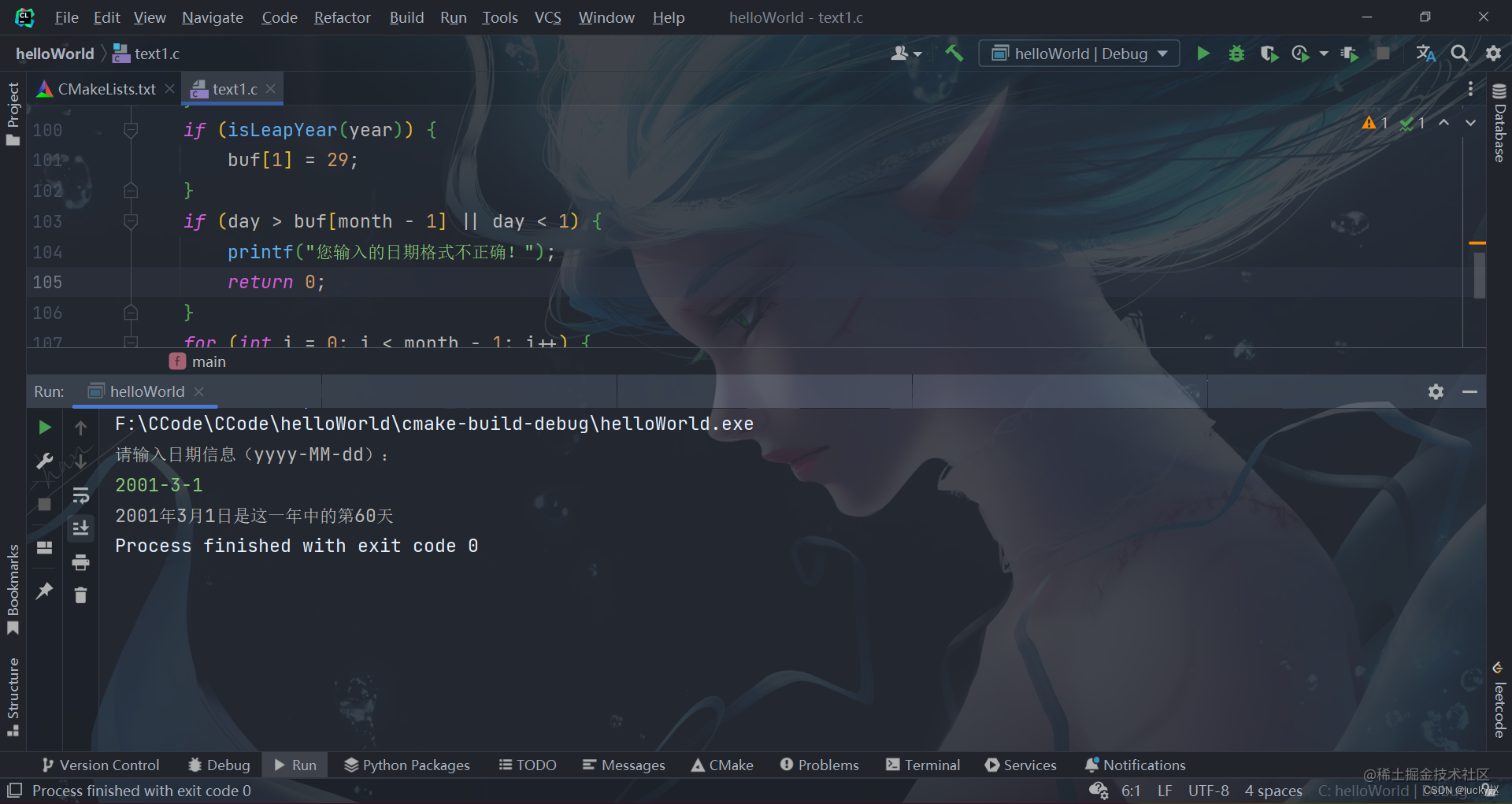Fold closing brace marker at line 106
The height and width of the screenshot is (804, 1512).
(131, 313)
